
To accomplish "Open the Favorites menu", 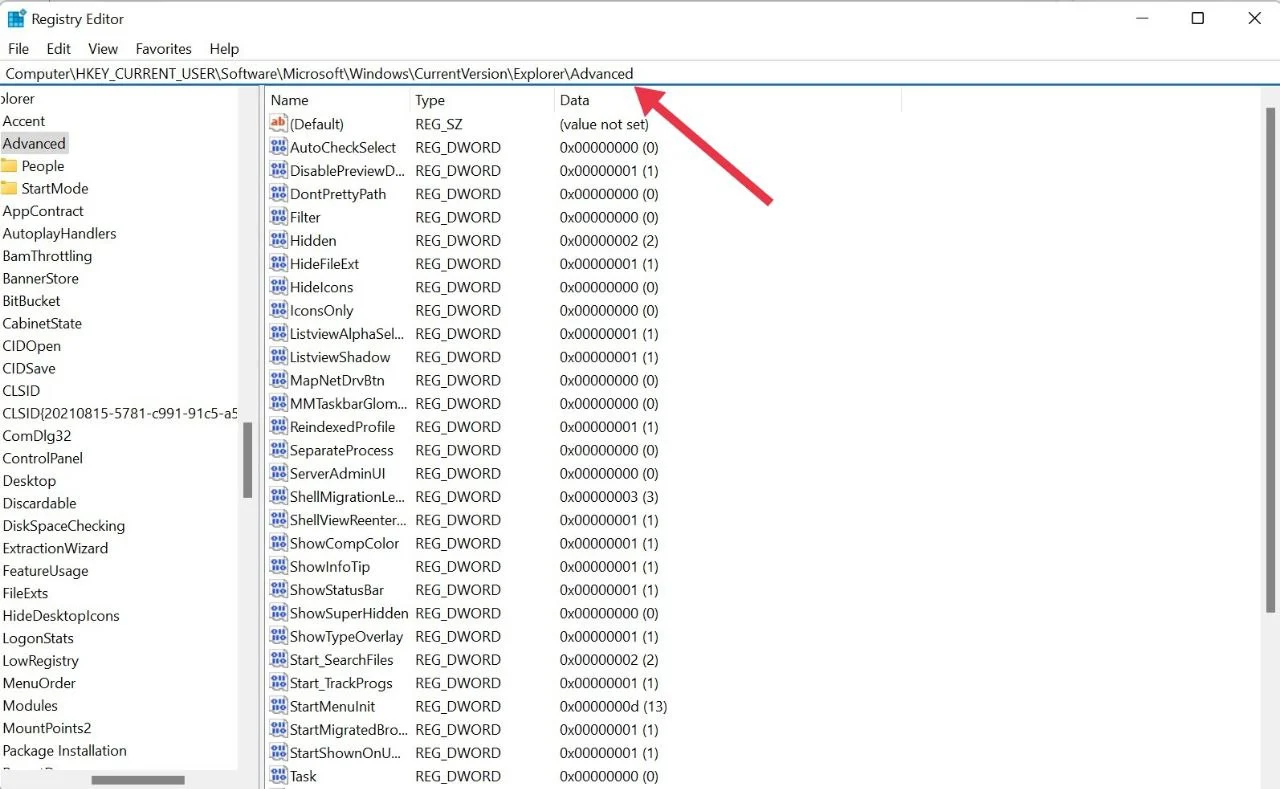I will [163, 49].
